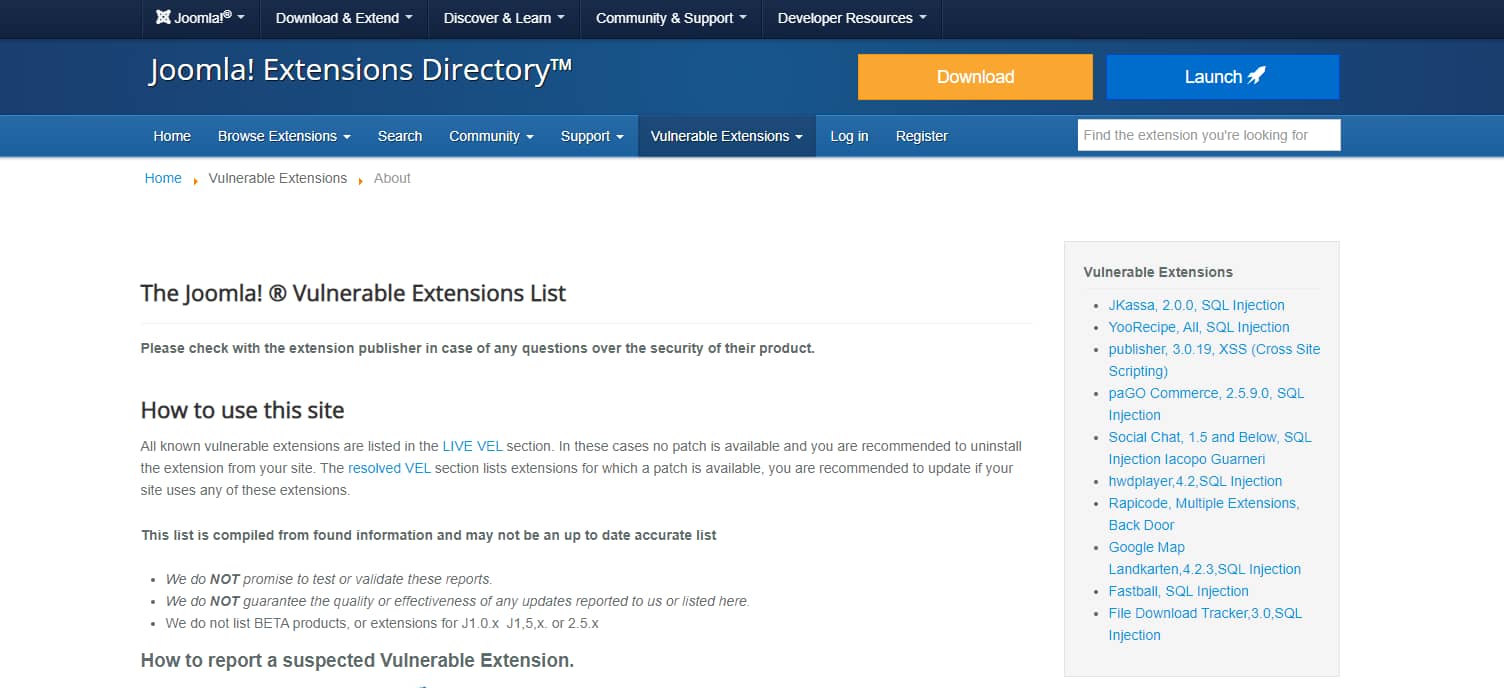The image size is (1504, 688).
Task: Open Developer Resources dropdown
Action: [x=852, y=18]
